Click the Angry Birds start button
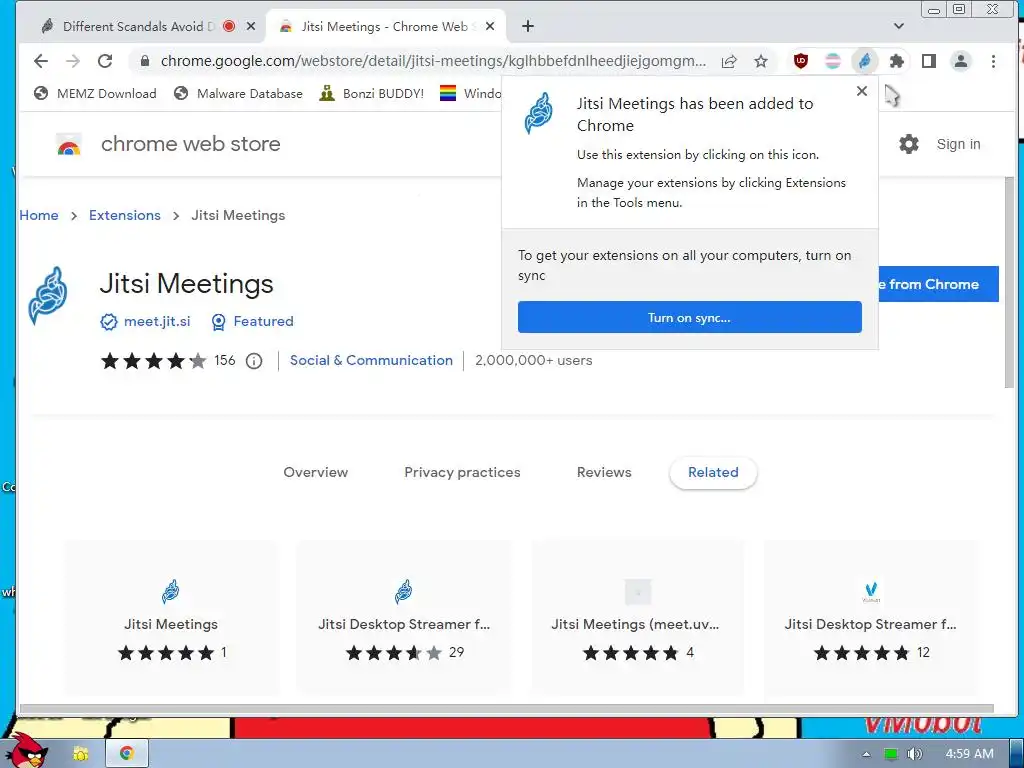1024x768 pixels. coord(26,751)
